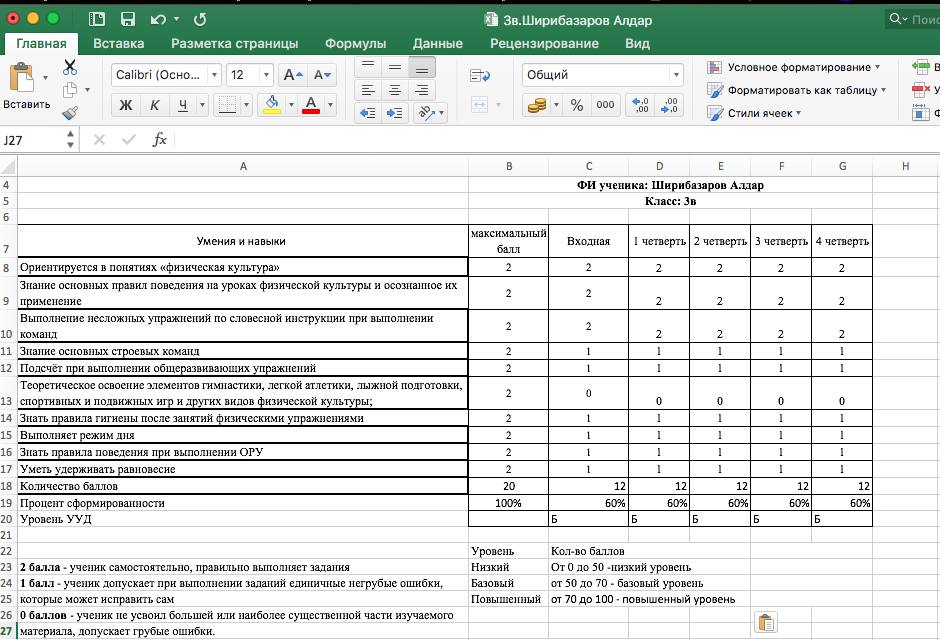940x640 pixels.
Task: Decrease decimal places
Action: pyautogui.click(x=669, y=105)
